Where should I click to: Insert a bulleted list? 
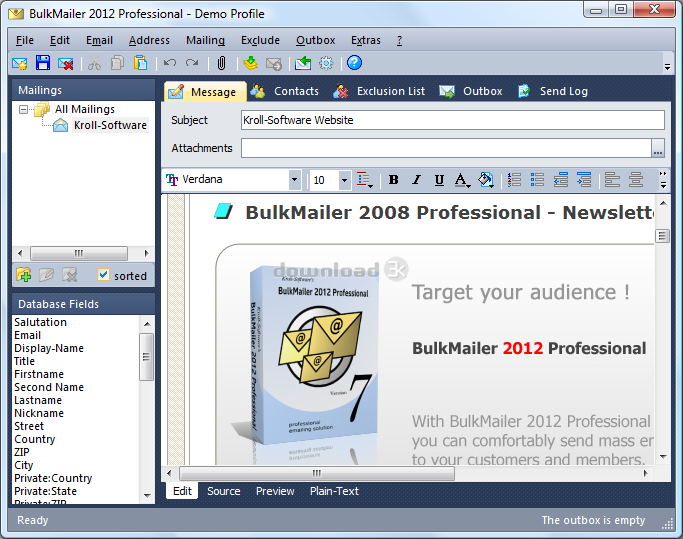(x=538, y=180)
